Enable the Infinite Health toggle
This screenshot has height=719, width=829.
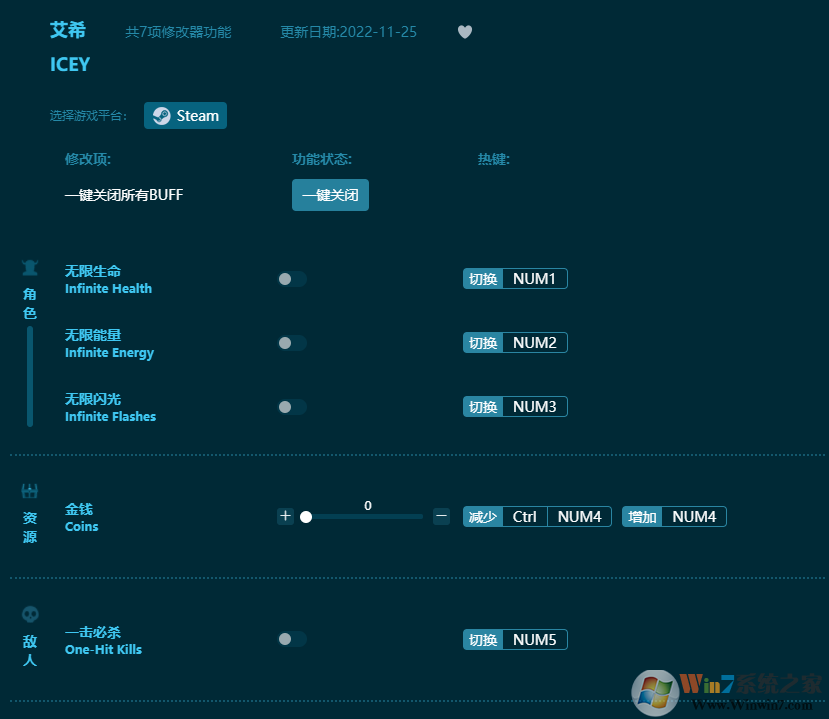tap(292, 279)
